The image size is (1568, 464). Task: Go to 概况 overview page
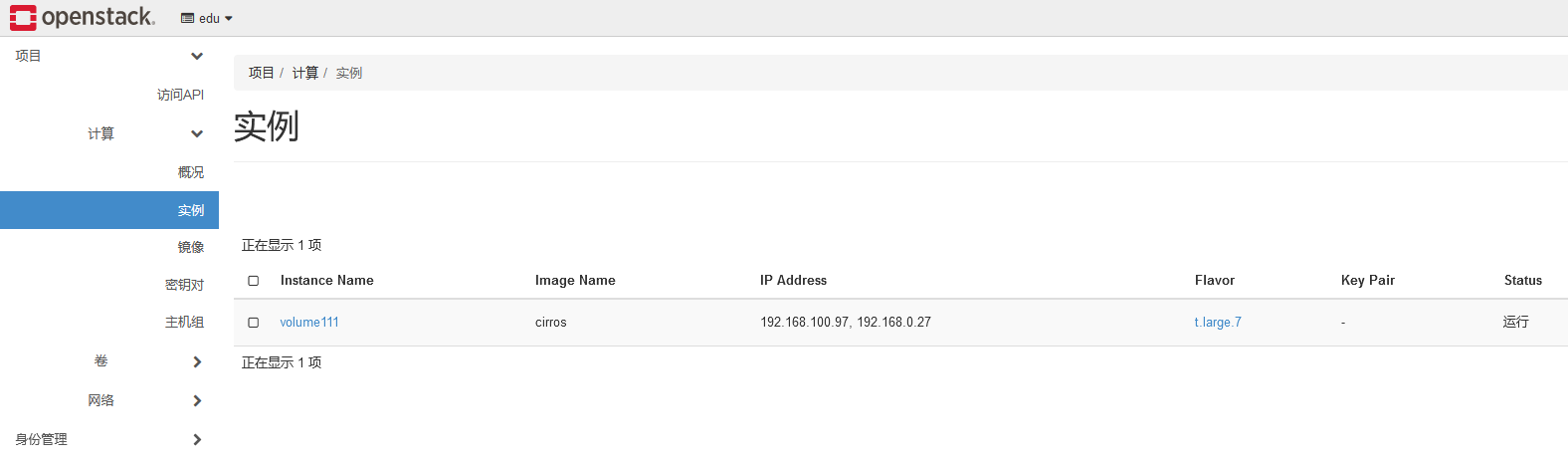tap(190, 172)
